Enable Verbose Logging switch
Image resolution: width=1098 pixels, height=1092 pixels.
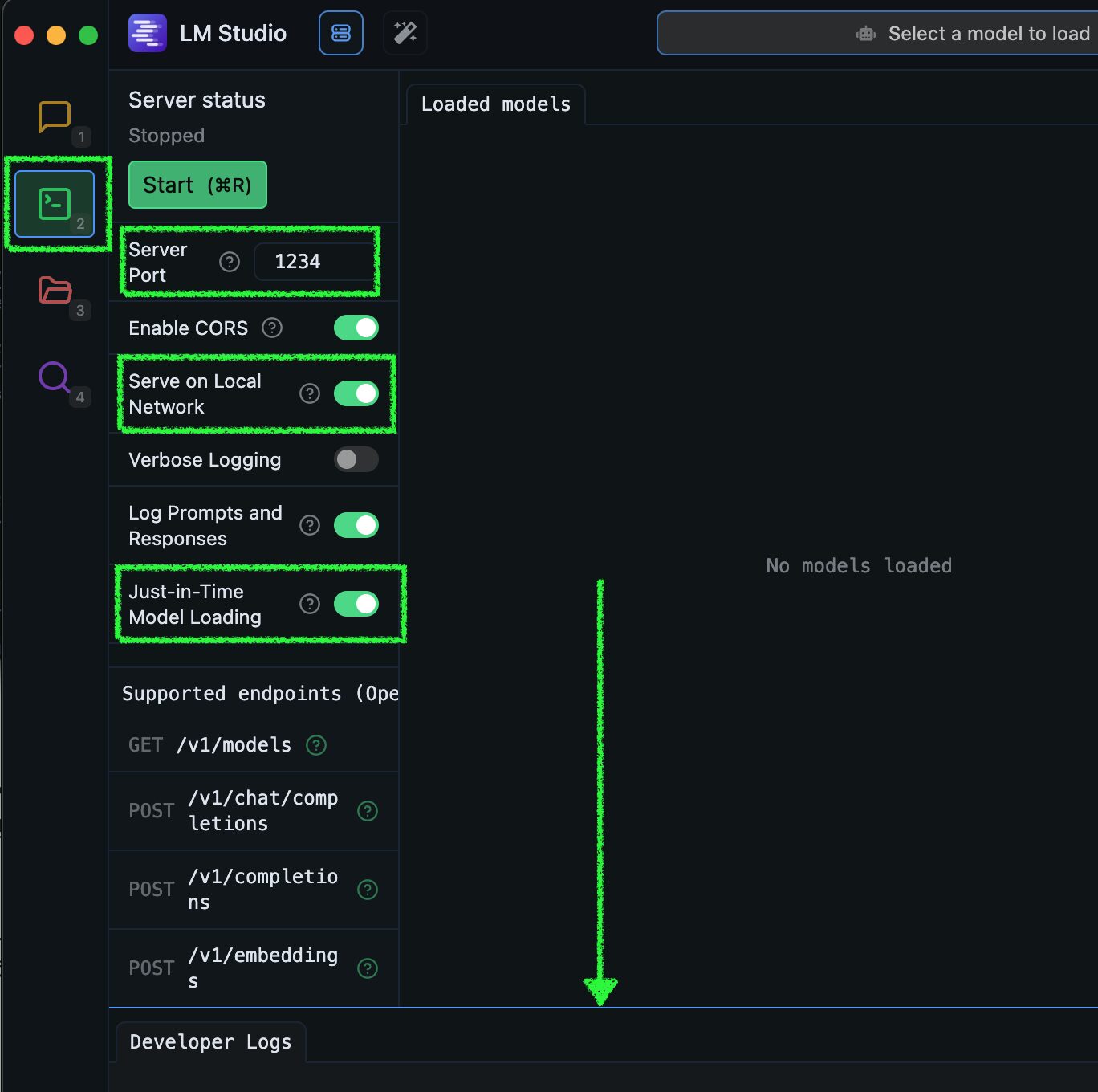[356, 459]
